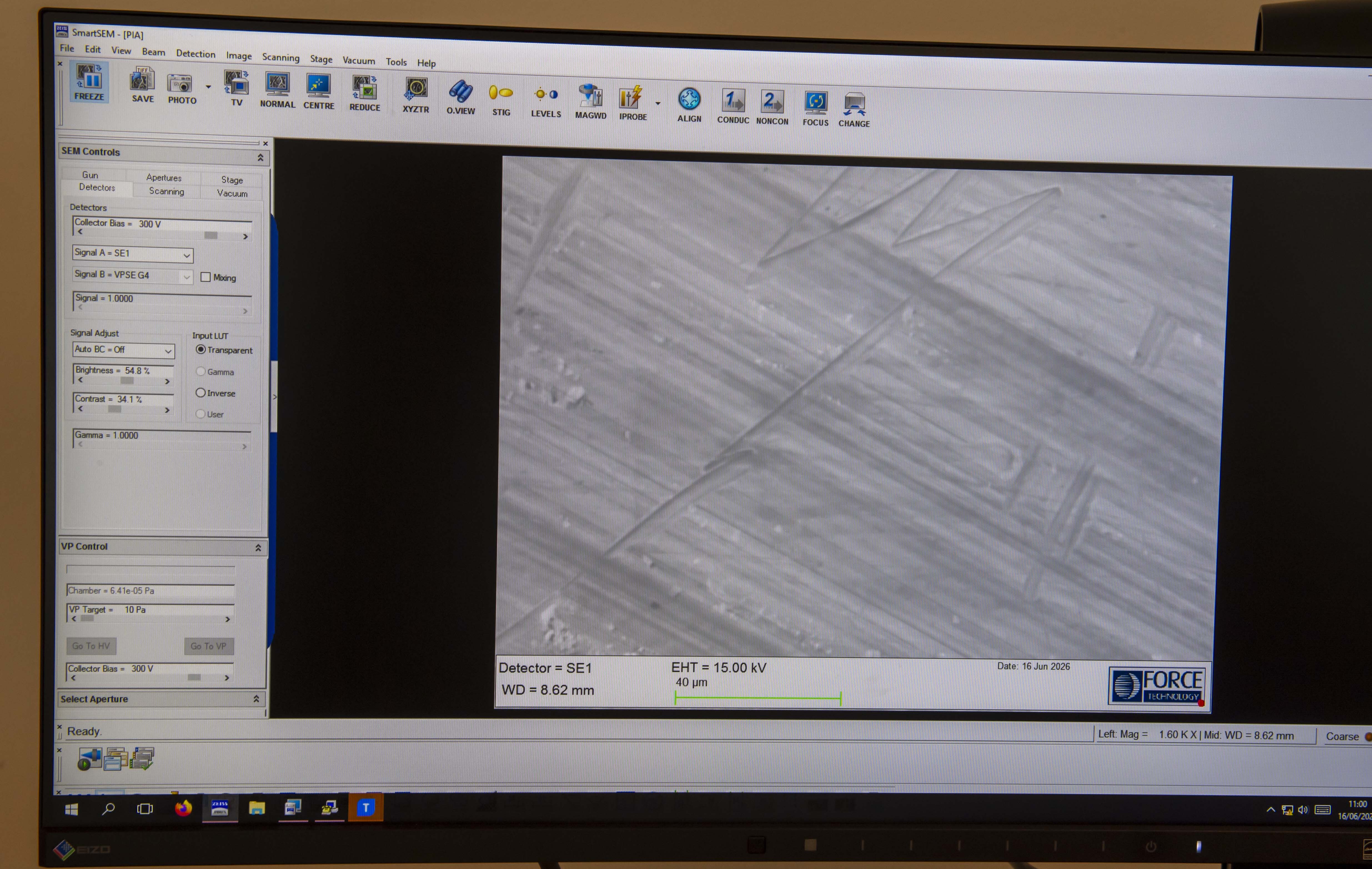The height and width of the screenshot is (869, 1372).
Task: Open taskbar search magnifier
Action: click(x=108, y=809)
